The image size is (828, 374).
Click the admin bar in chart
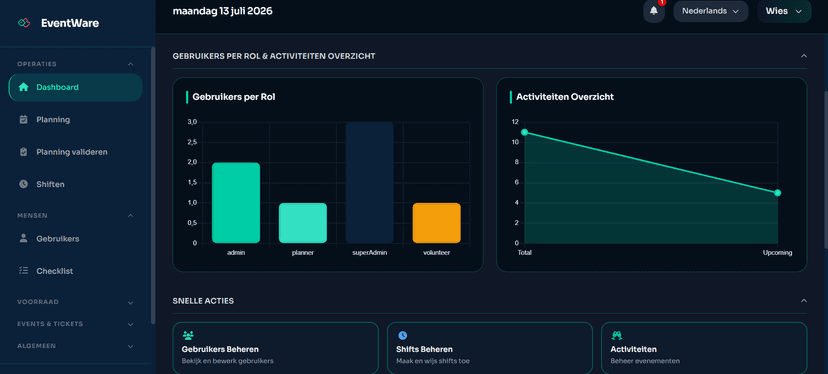236,203
